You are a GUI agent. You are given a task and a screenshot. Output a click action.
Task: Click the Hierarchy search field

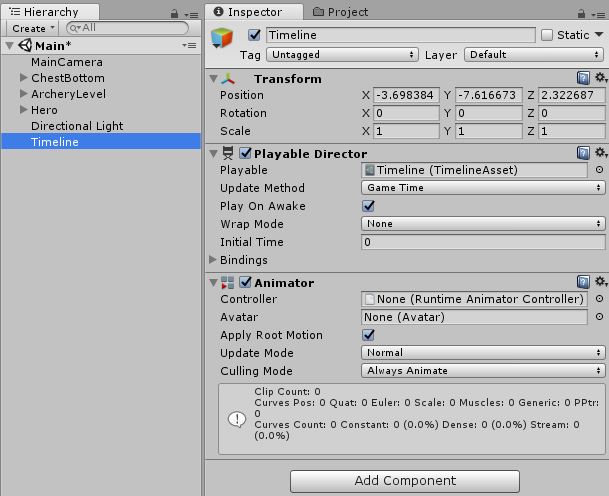[x=127, y=28]
